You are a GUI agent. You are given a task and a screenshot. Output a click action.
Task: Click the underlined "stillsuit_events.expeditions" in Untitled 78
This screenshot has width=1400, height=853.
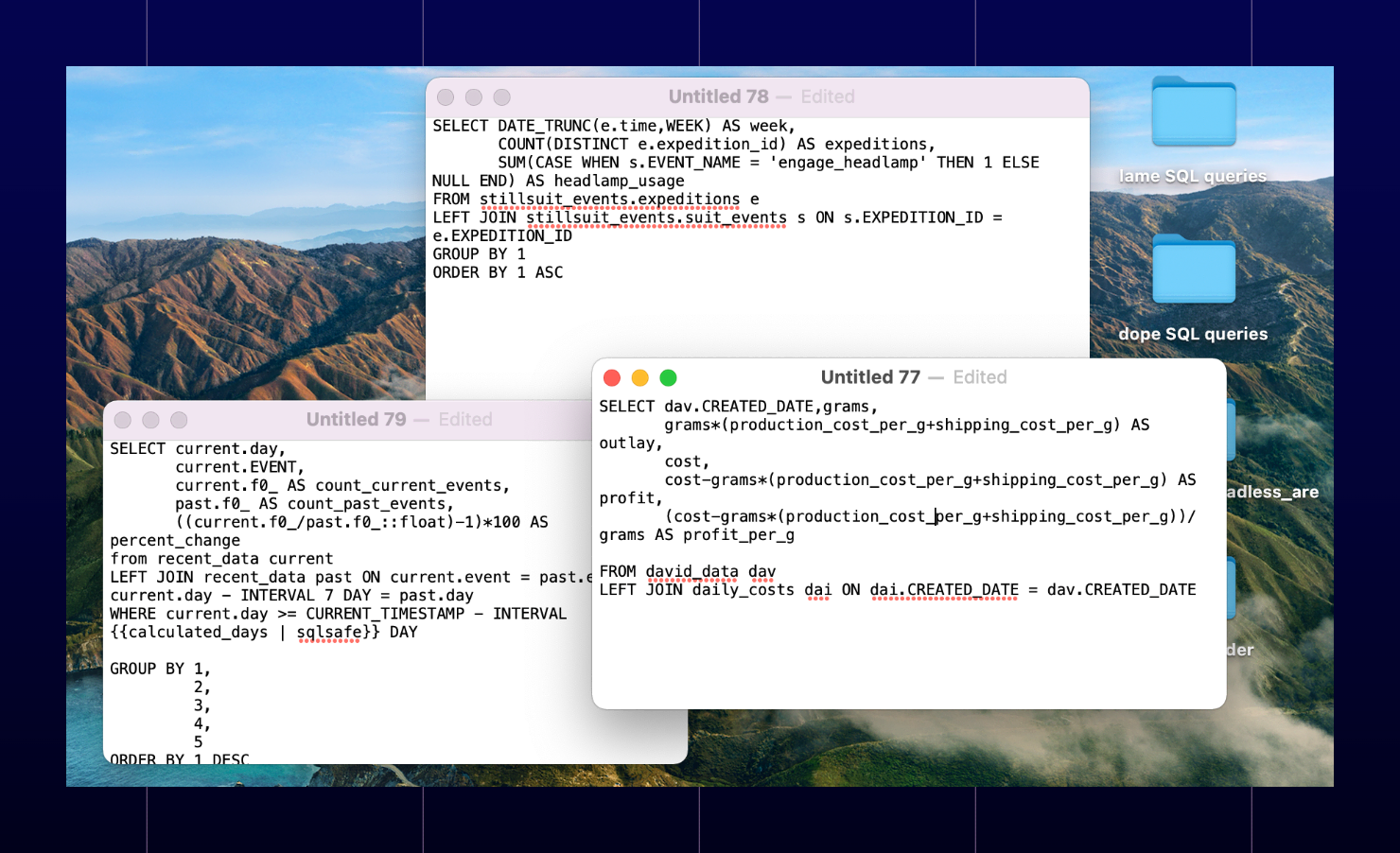point(609,199)
